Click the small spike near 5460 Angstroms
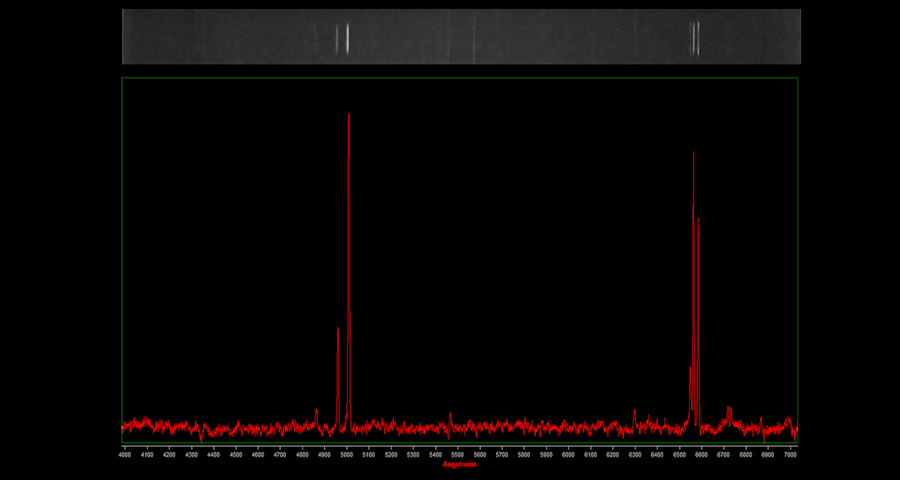 click(449, 415)
